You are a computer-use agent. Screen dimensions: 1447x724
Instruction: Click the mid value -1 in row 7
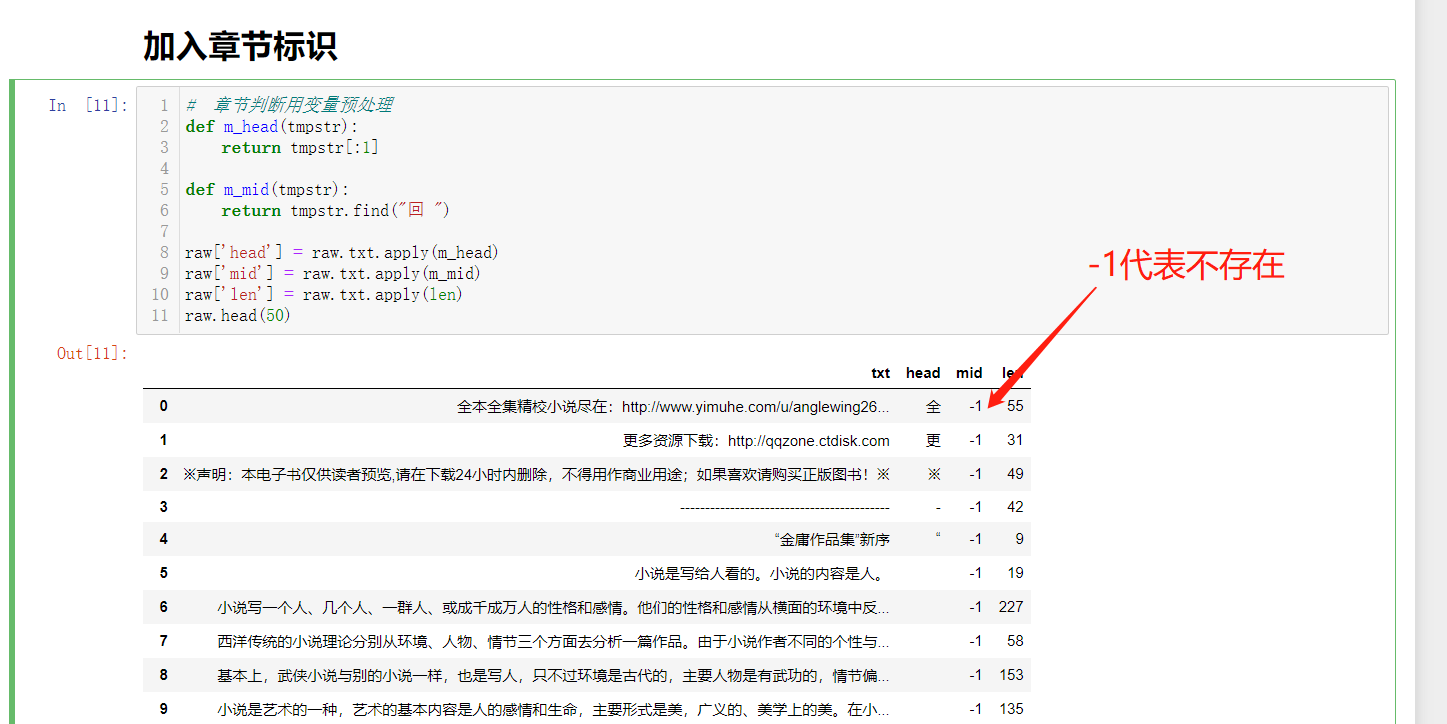pyautogui.click(x=975, y=641)
